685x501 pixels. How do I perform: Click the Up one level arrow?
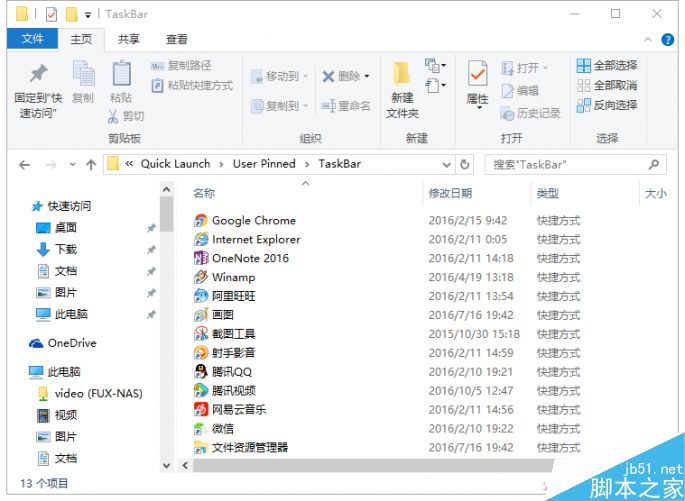[x=91, y=165]
